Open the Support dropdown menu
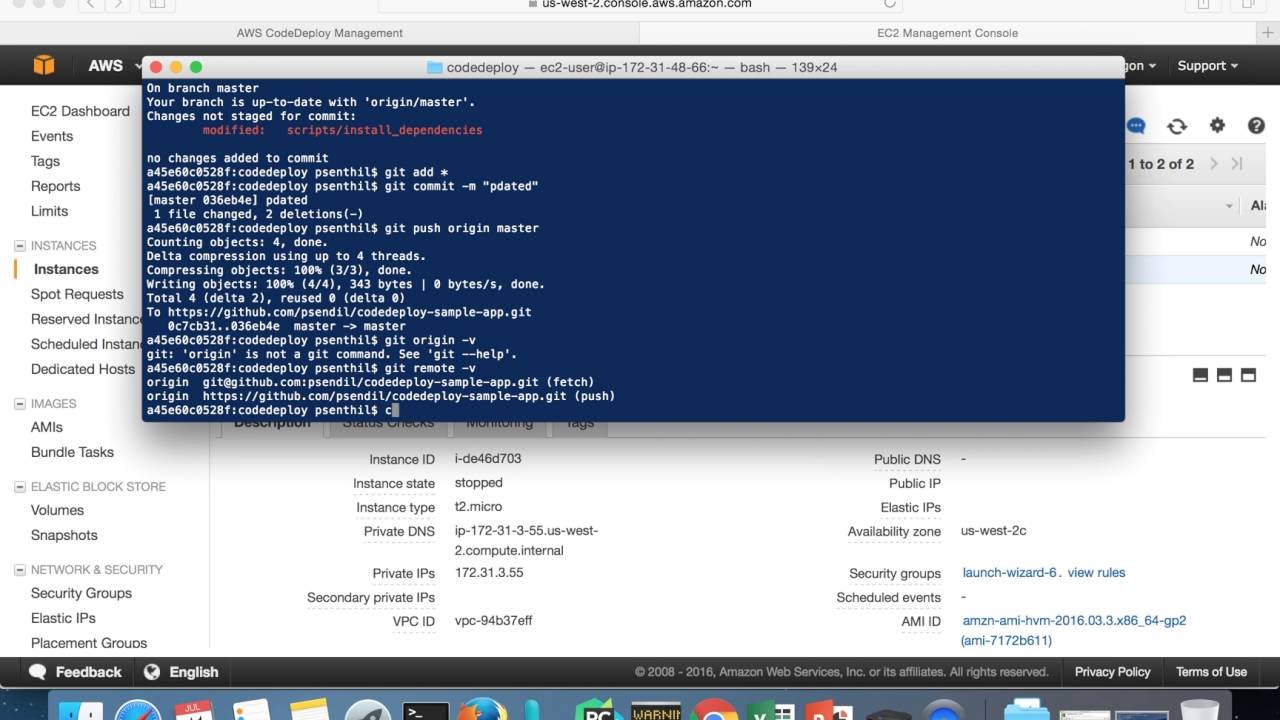This screenshot has width=1280, height=720. point(1207,66)
